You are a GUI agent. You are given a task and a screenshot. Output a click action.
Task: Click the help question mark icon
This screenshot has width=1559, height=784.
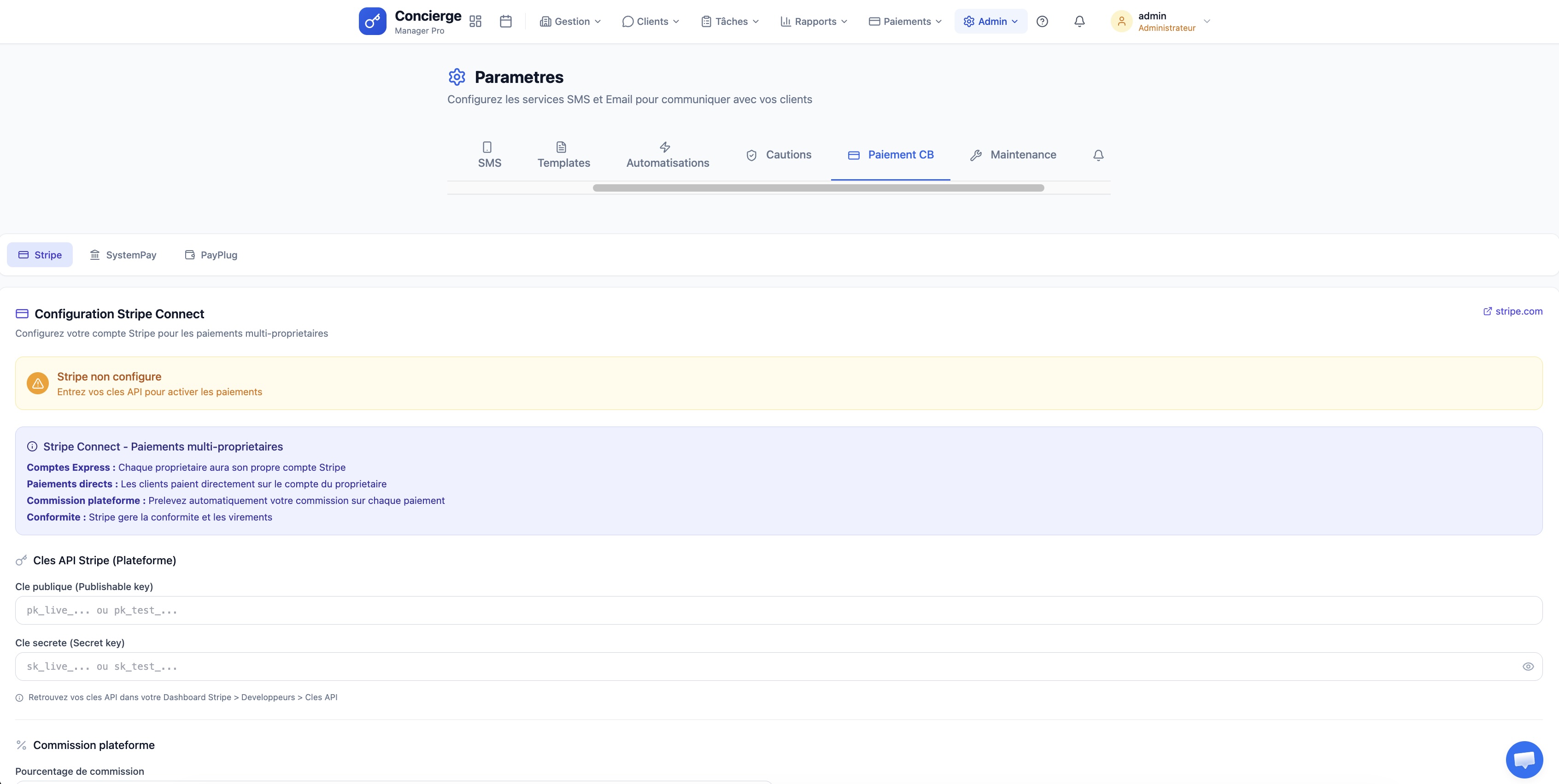point(1042,21)
